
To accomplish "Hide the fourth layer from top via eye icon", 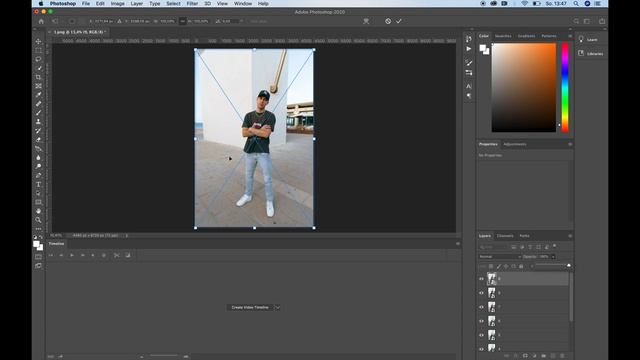I will [481, 321].
